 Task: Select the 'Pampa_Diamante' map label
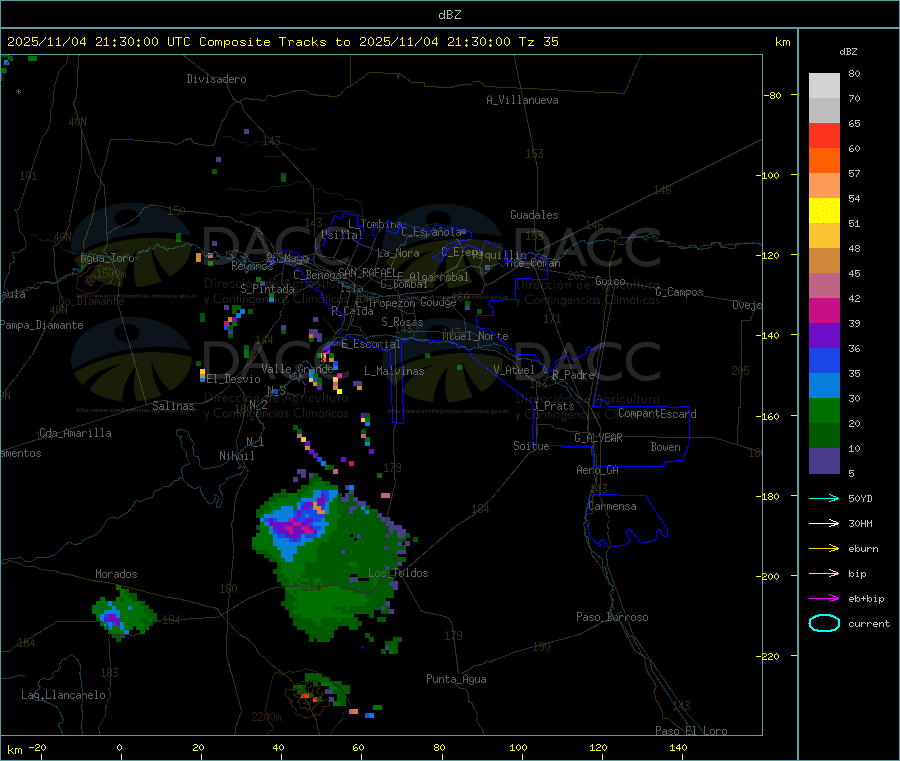point(42,325)
